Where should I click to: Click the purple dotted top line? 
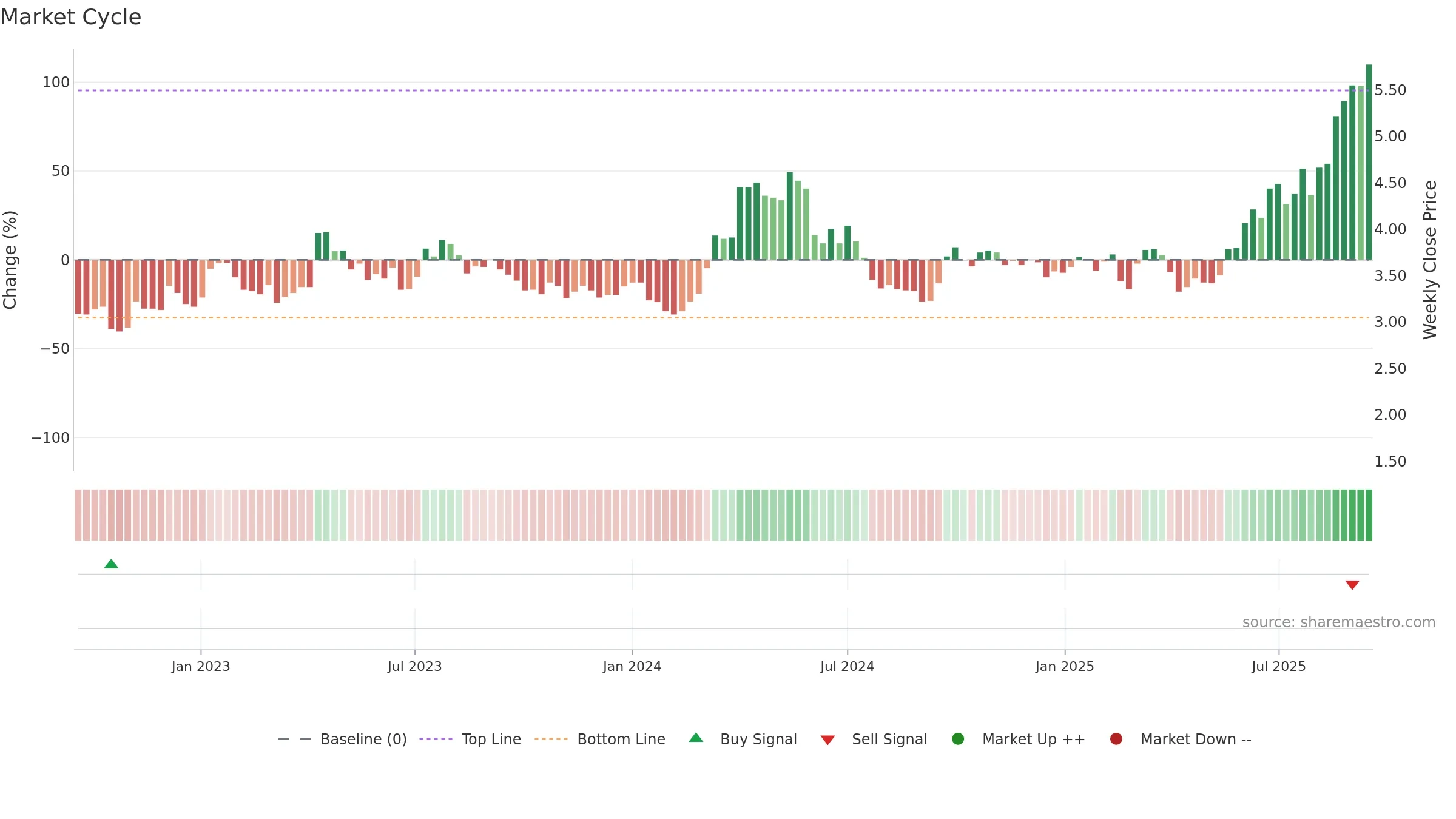pos(723,90)
